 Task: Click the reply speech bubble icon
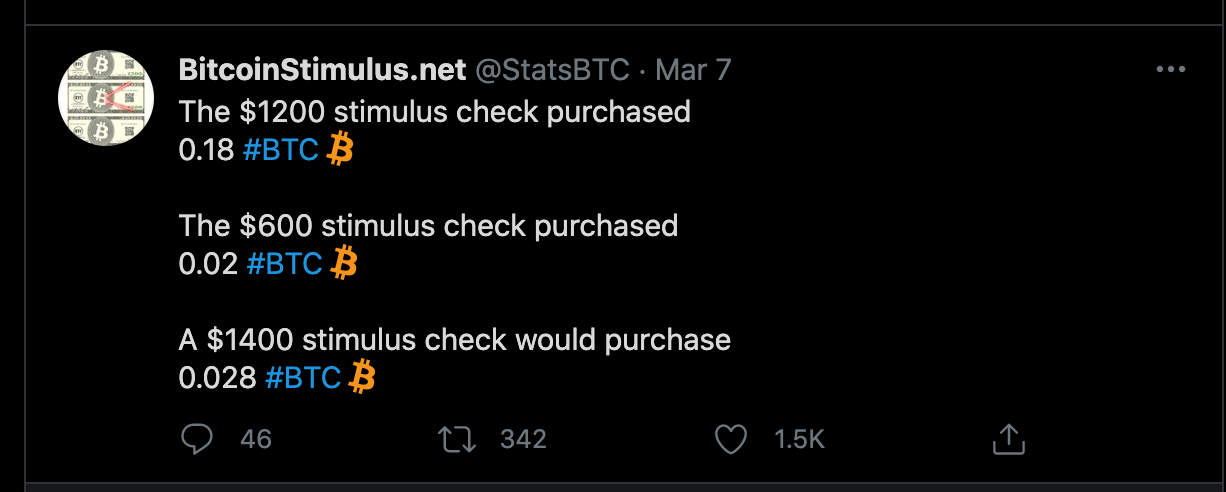pyautogui.click(x=196, y=438)
